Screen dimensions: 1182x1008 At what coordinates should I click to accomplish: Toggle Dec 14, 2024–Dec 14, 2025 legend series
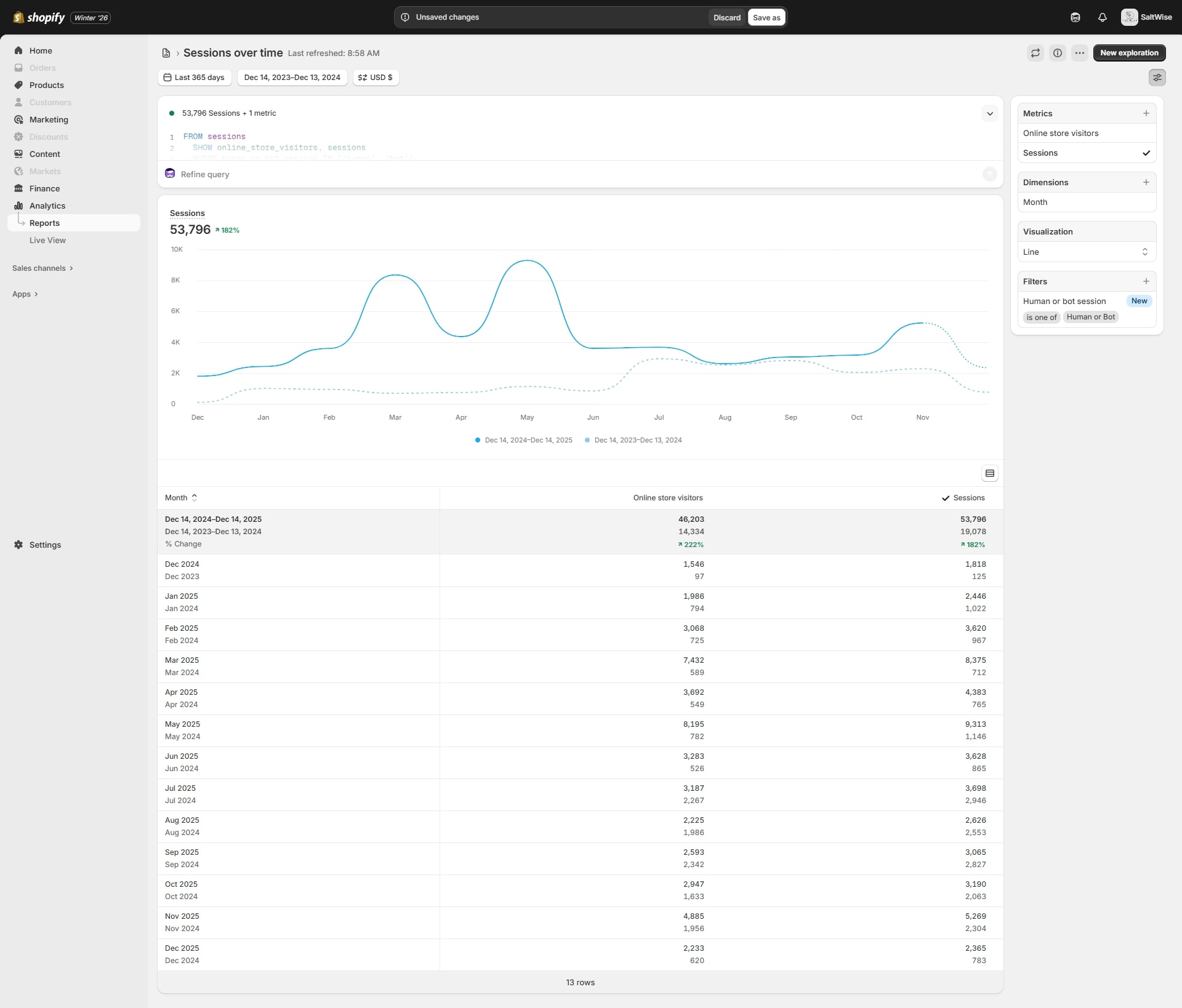(x=524, y=440)
